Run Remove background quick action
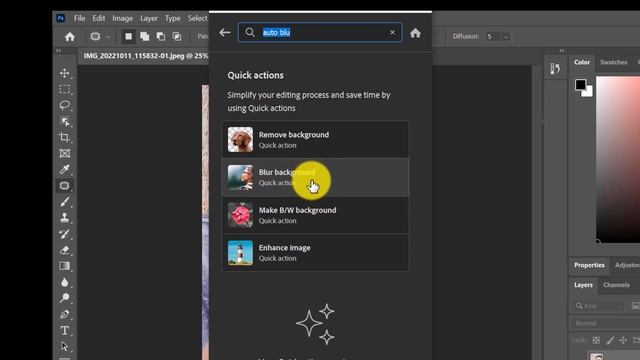This screenshot has width=640, height=360. click(x=315, y=140)
